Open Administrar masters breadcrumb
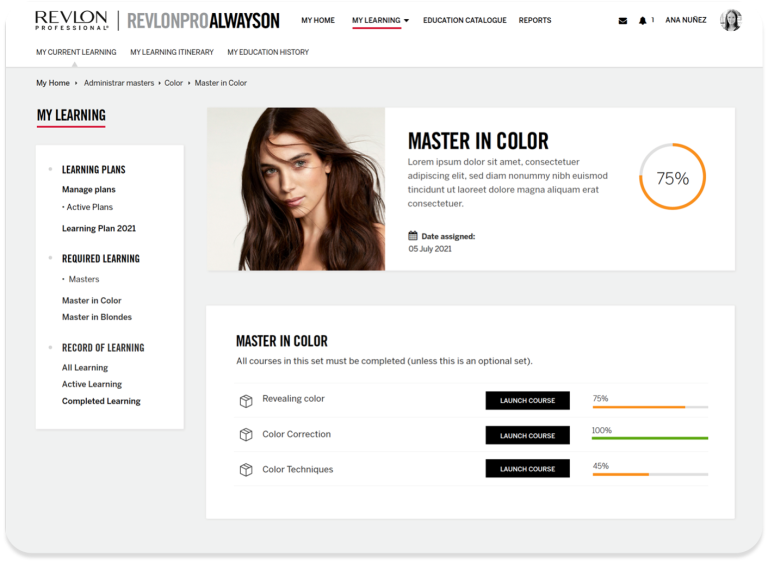The image size is (768, 563). click(119, 83)
